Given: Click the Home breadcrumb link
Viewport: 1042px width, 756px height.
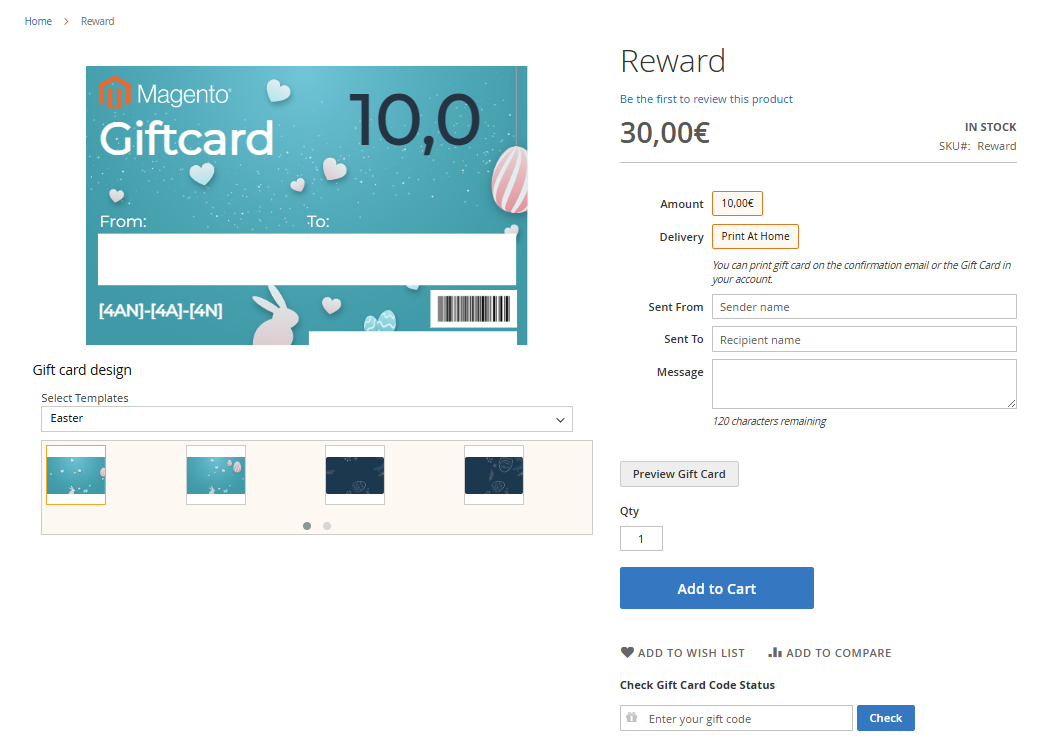Looking at the screenshot, I should (x=38, y=20).
